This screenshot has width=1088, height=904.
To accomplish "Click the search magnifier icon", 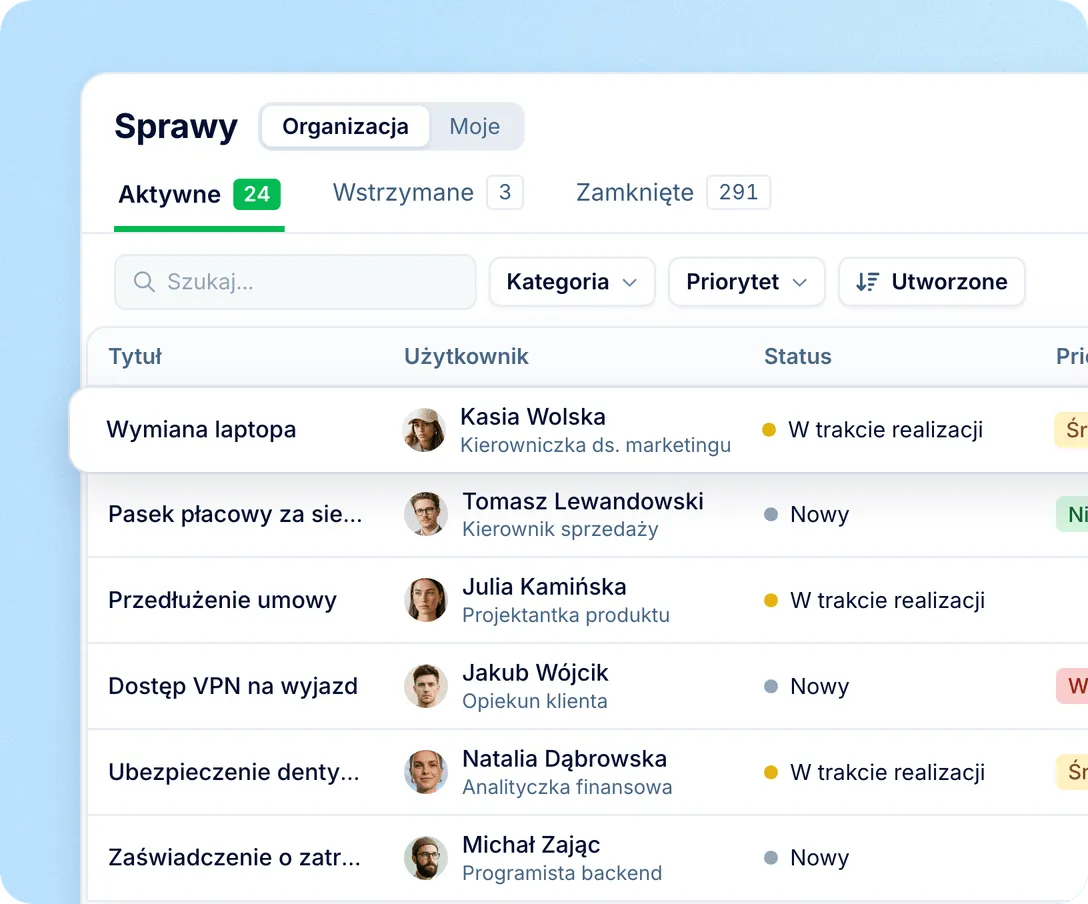I will pyautogui.click(x=144, y=282).
